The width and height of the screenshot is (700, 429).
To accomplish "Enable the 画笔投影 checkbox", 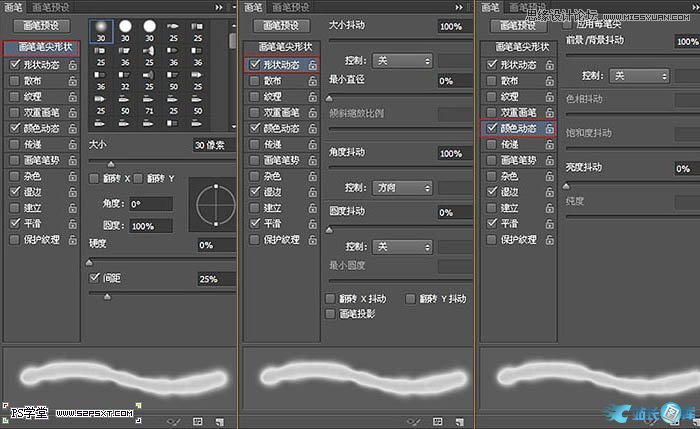I will [x=331, y=314].
